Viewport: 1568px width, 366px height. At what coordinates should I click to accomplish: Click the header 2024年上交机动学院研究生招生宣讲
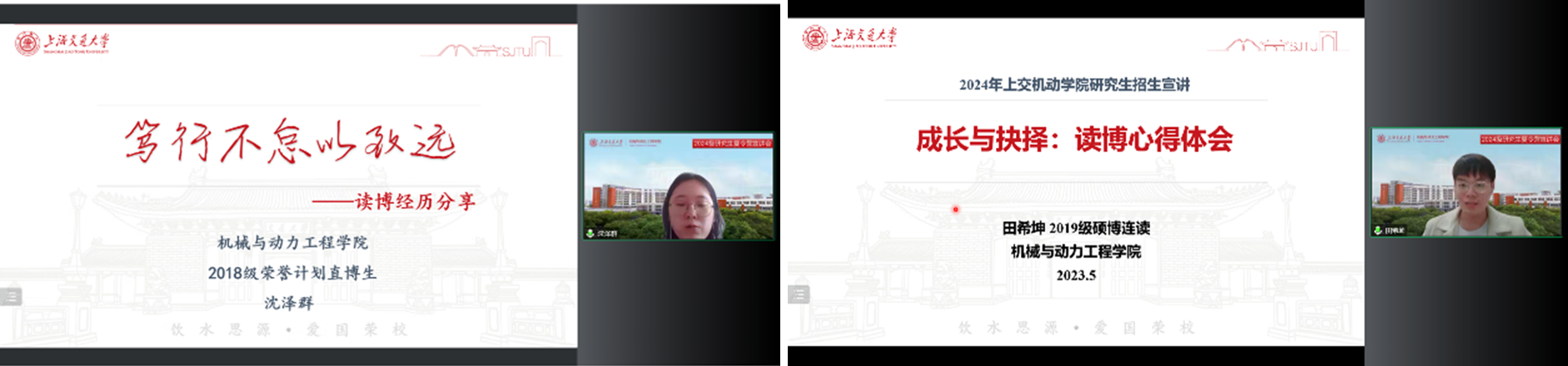click(x=1074, y=85)
